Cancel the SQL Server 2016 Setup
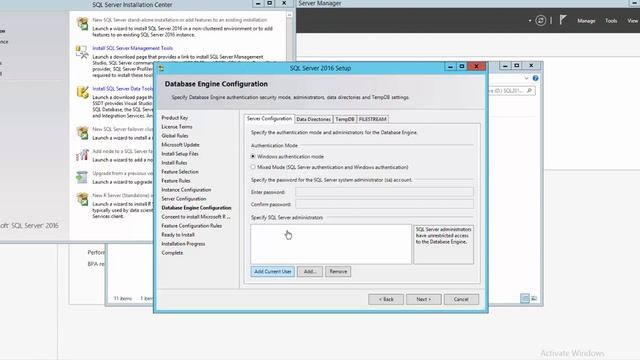The height and width of the screenshot is (360, 640). pyautogui.click(x=461, y=299)
